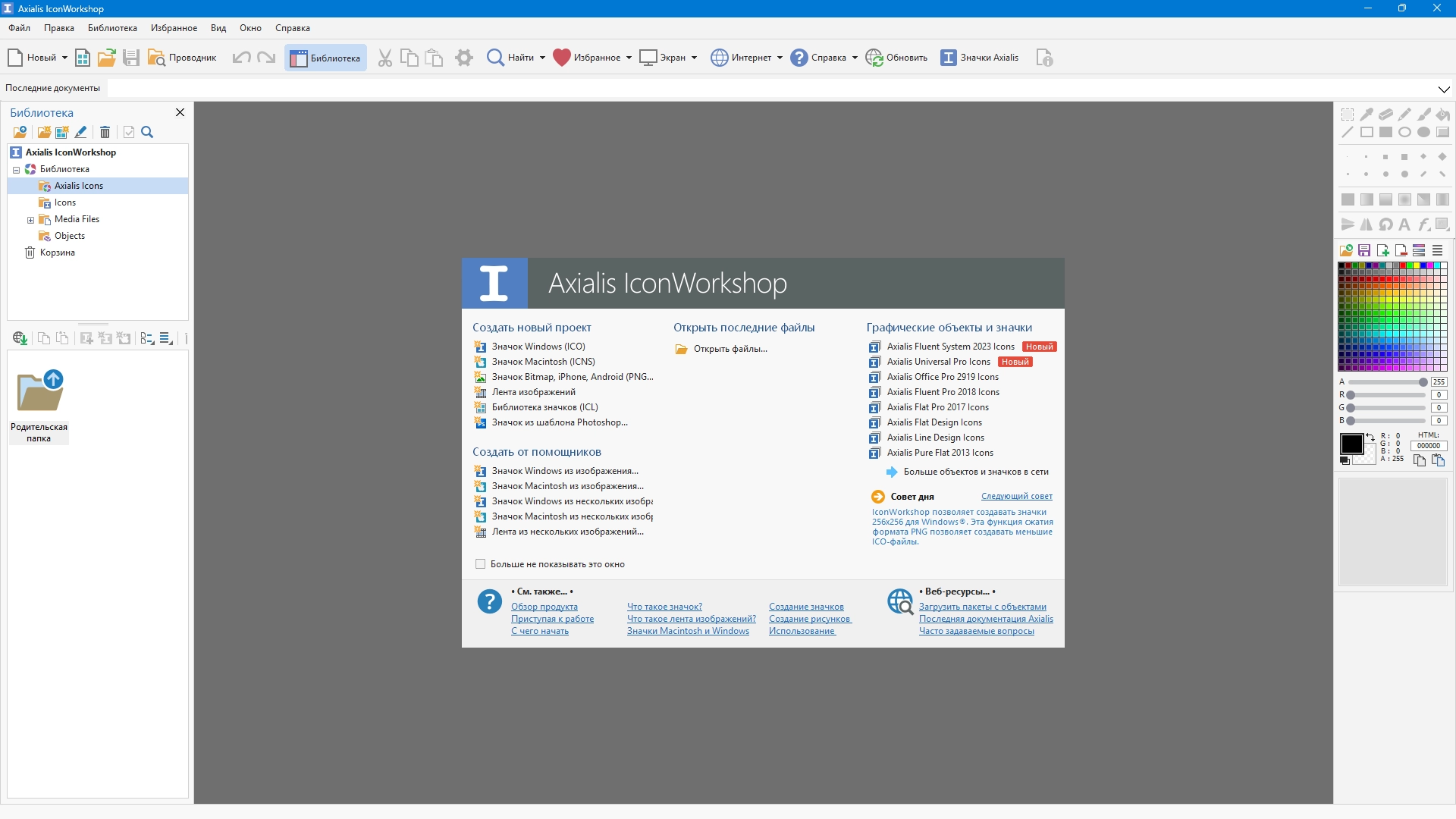Click the library rename pencil icon
1456x819 pixels.
[80, 132]
